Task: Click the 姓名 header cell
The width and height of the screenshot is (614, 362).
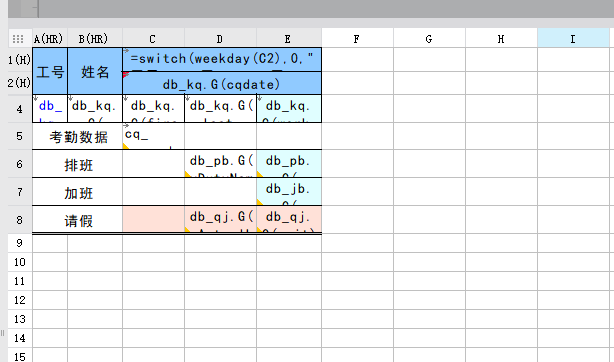Action: pyautogui.click(x=95, y=71)
